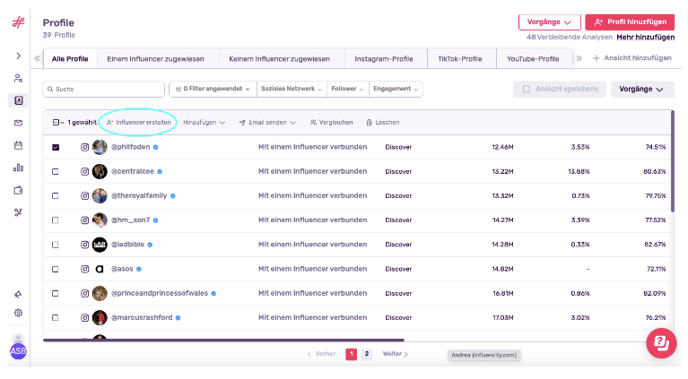Open the Soziales Netzwerk filter dropdown

291,89
